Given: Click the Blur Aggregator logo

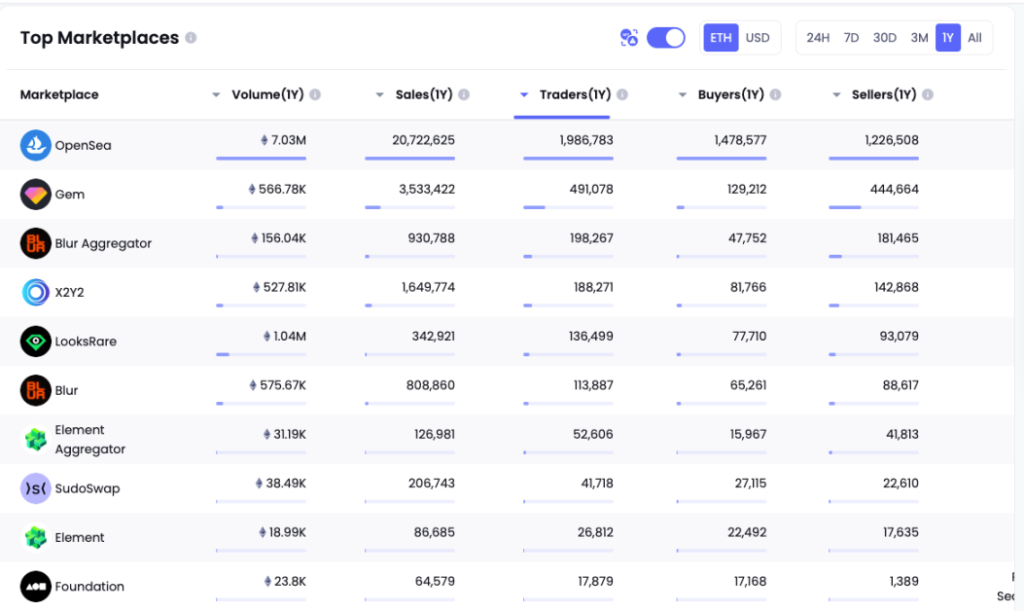Looking at the screenshot, I should pyautogui.click(x=35, y=243).
